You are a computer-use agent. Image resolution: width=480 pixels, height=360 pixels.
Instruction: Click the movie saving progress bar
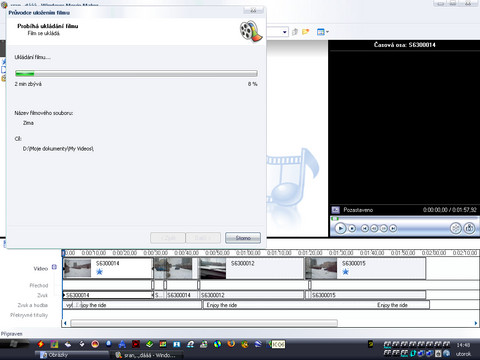[136, 73]
